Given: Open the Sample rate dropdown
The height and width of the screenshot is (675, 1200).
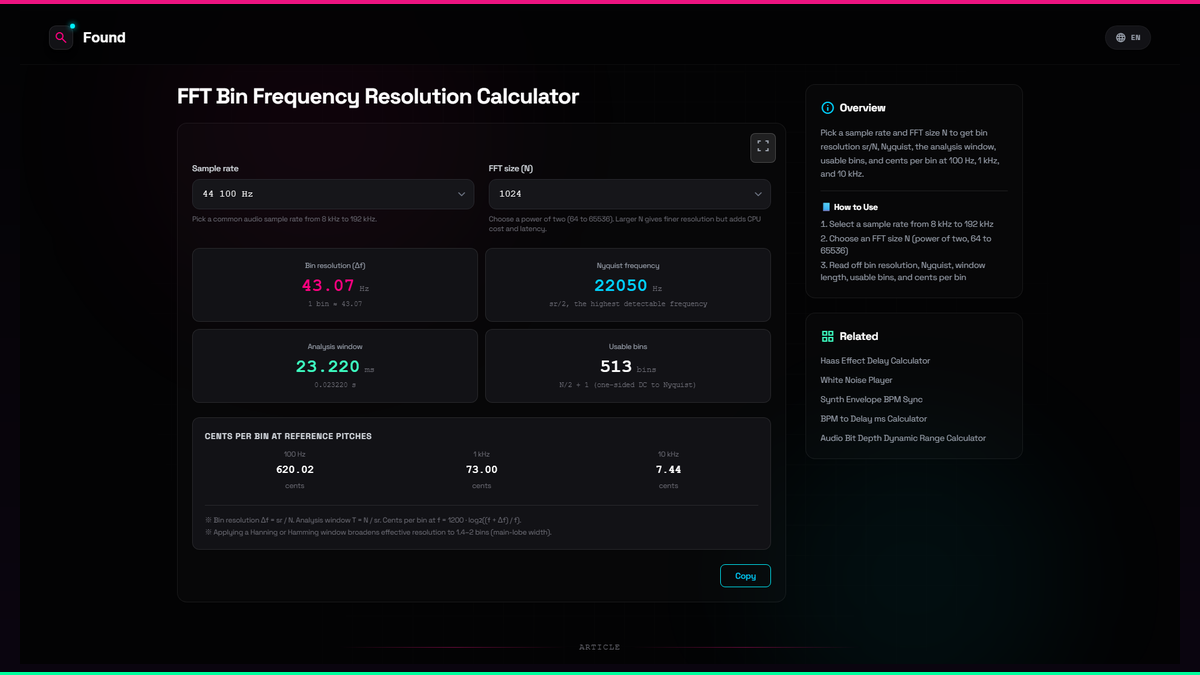Looking at the screenshot, I should click(333, 194).
